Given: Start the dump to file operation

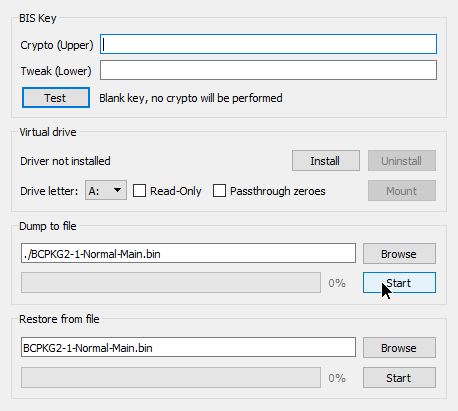Looking at the screenshot, I should (x=399, y=283).
